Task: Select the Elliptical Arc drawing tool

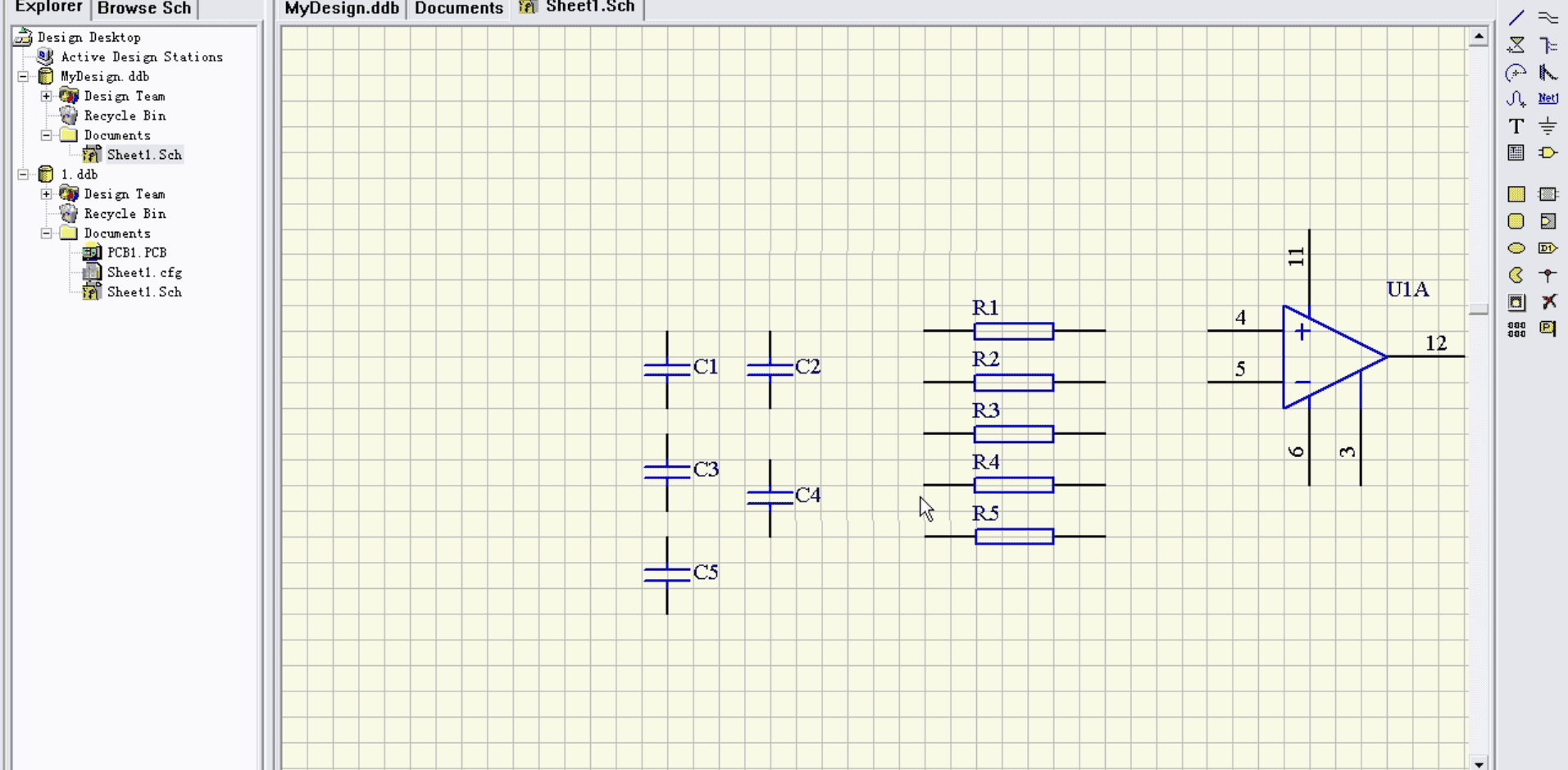Action: tap(1516, 72)
